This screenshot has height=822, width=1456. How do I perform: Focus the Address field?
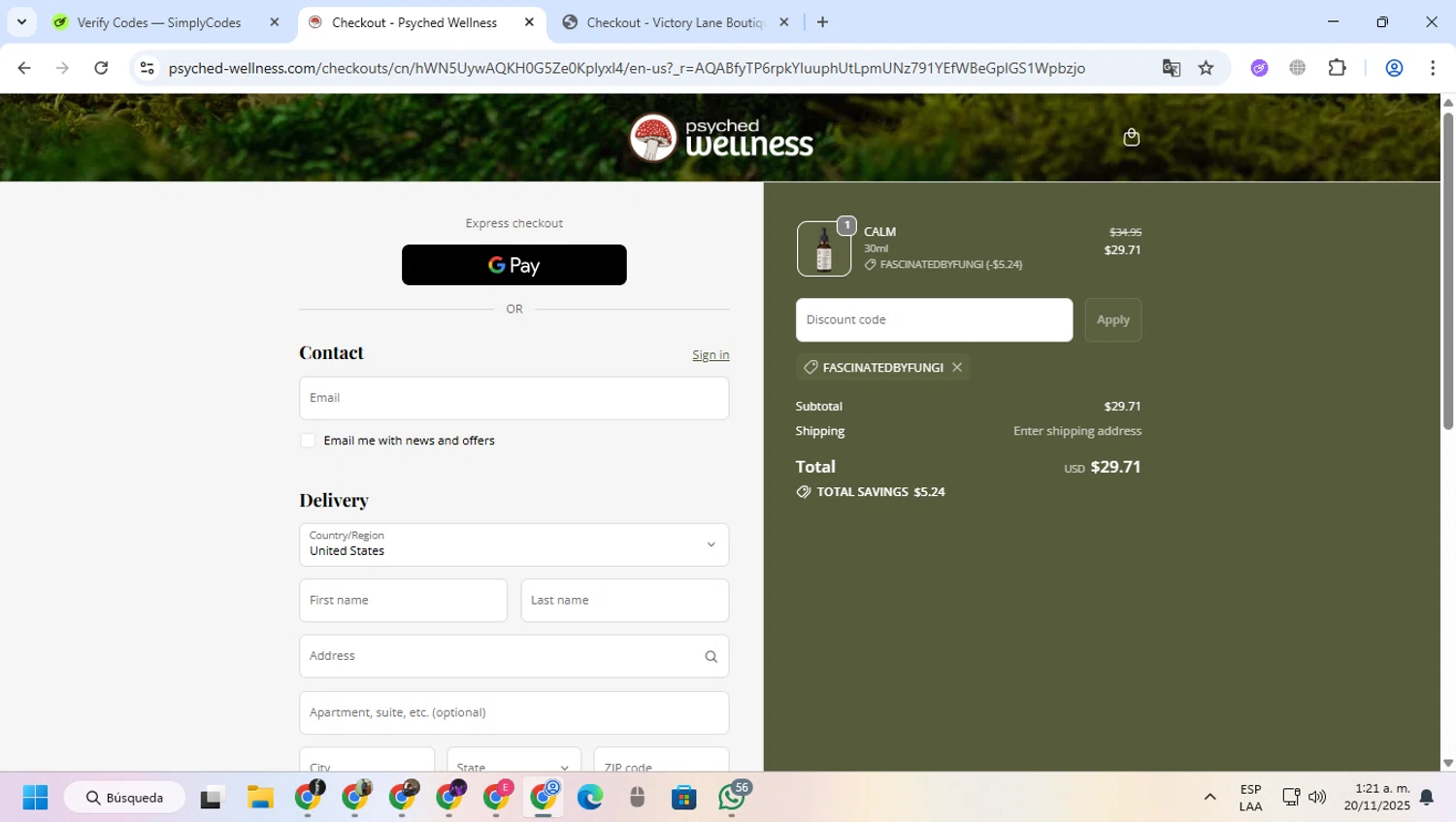coord(514,657)
